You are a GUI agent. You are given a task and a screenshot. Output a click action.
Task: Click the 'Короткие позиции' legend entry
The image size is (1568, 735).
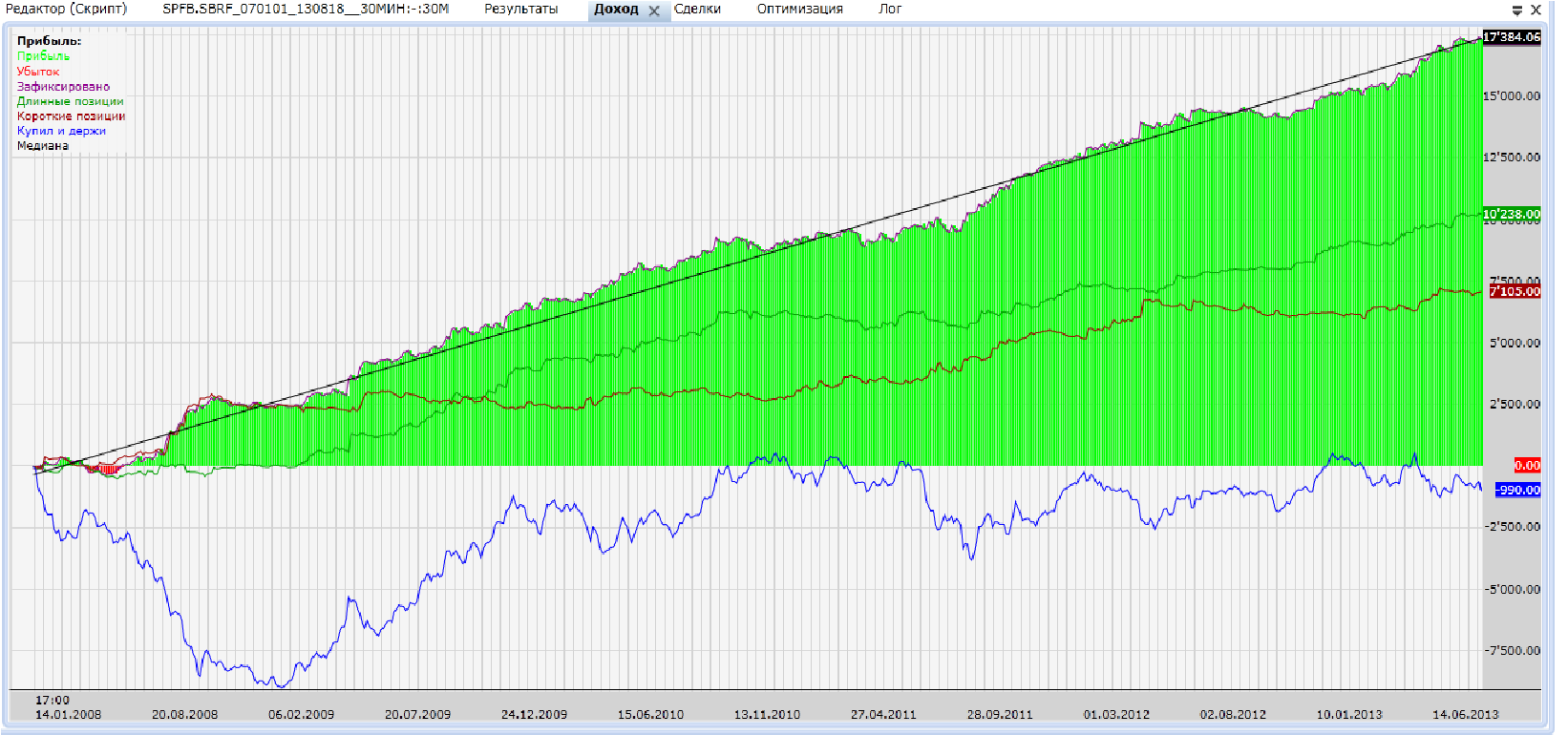click(71, 116)
